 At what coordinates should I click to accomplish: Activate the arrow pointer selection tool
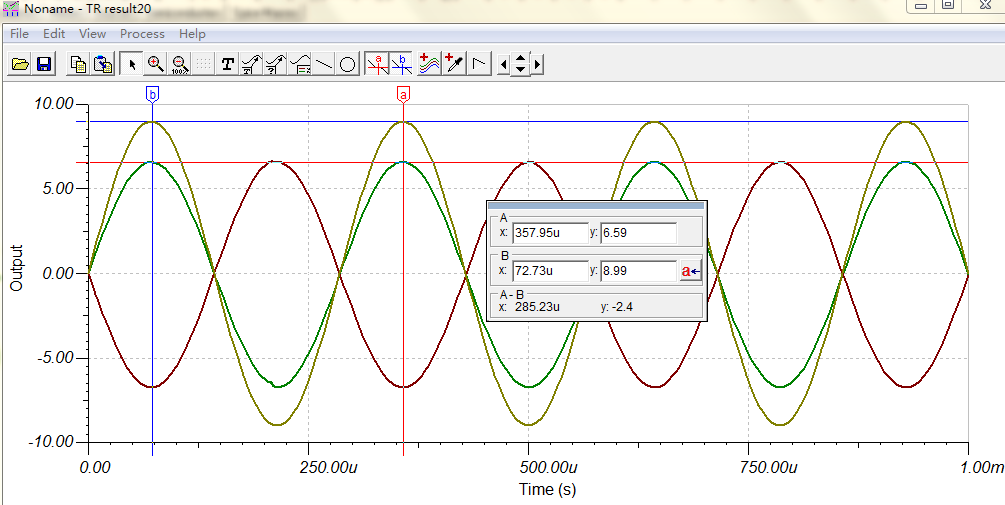(x=132, y=65)
